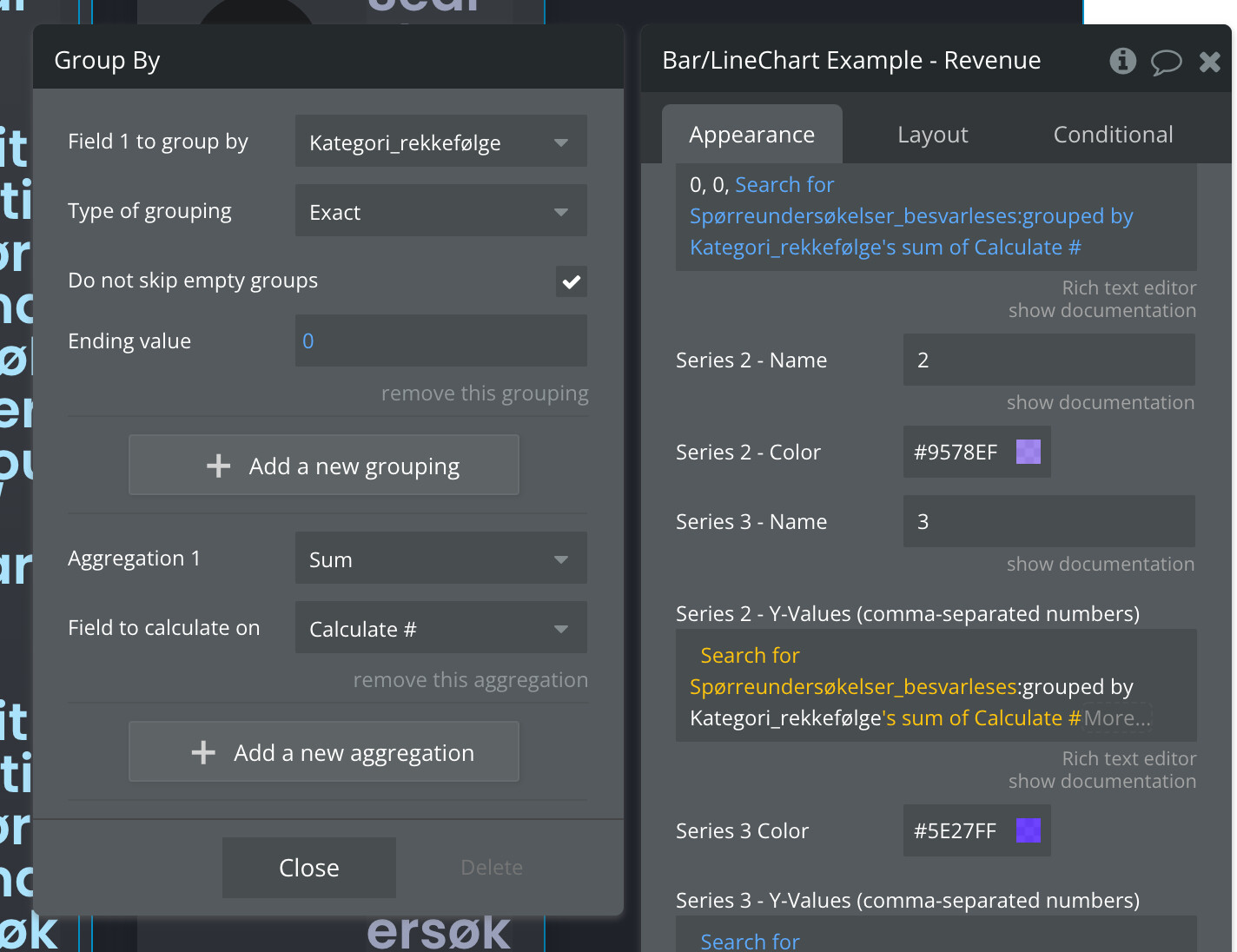
Task: Open Series 2 purple color swatch
Action: (x=1029, y=452)
